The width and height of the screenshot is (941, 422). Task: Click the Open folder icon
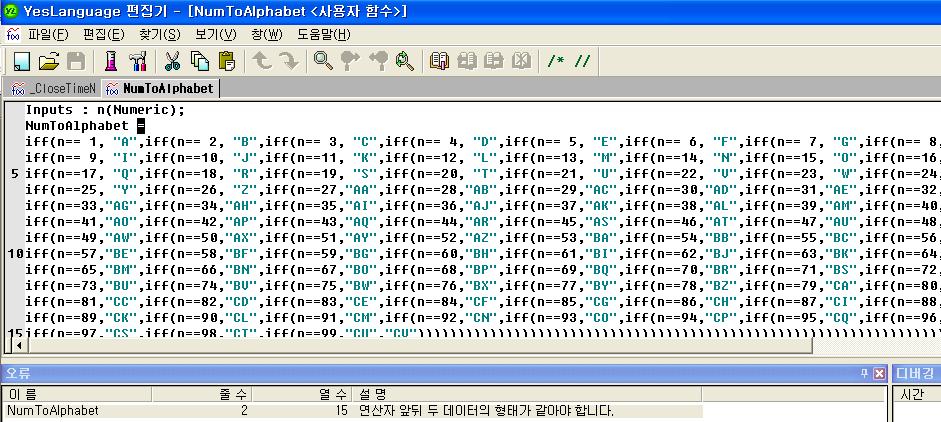(x=48, y=61)
